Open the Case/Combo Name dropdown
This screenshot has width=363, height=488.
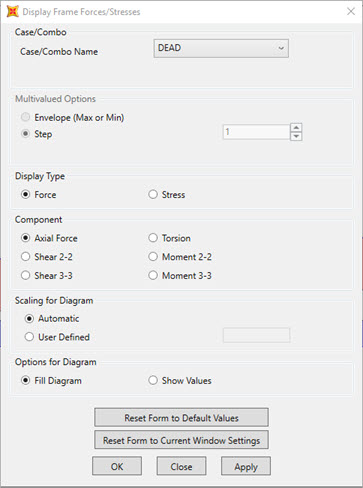click(x=221, y=48)
